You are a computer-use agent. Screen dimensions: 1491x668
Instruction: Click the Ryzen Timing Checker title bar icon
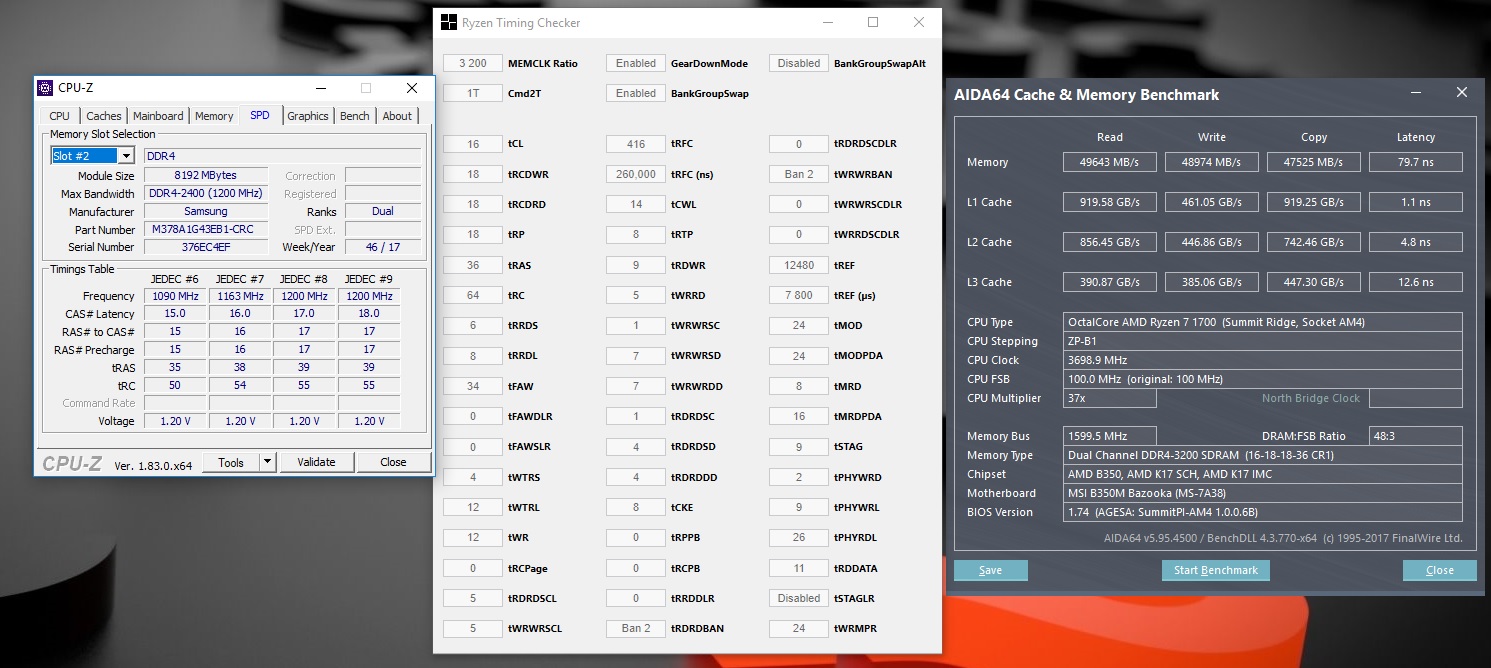[449, 22]
